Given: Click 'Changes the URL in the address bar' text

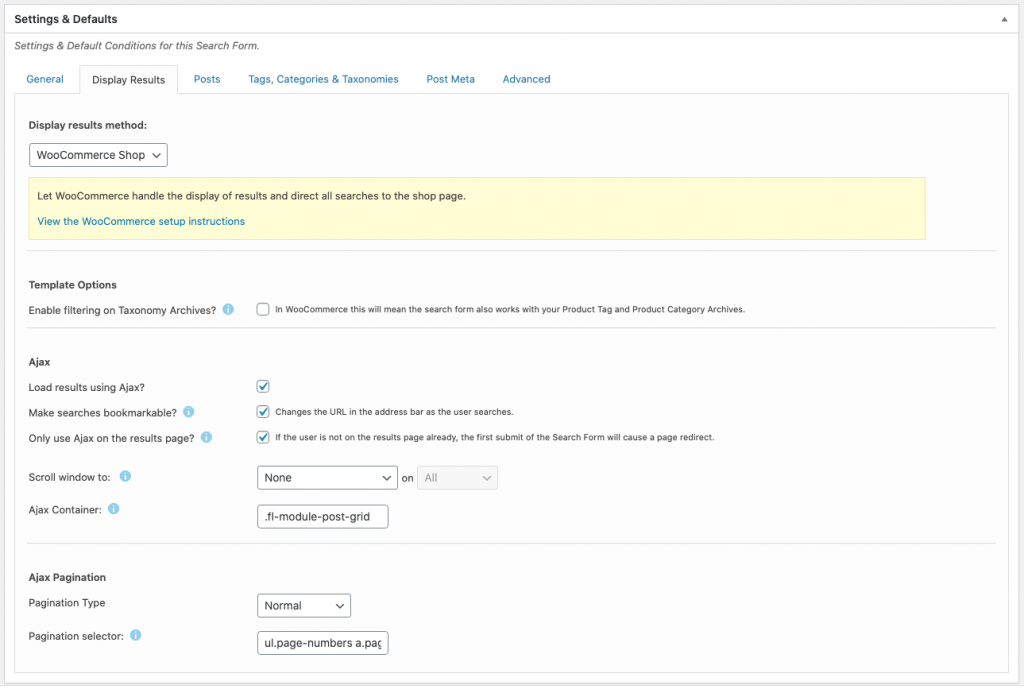Looking at the screenshot, I should point(394,412).
